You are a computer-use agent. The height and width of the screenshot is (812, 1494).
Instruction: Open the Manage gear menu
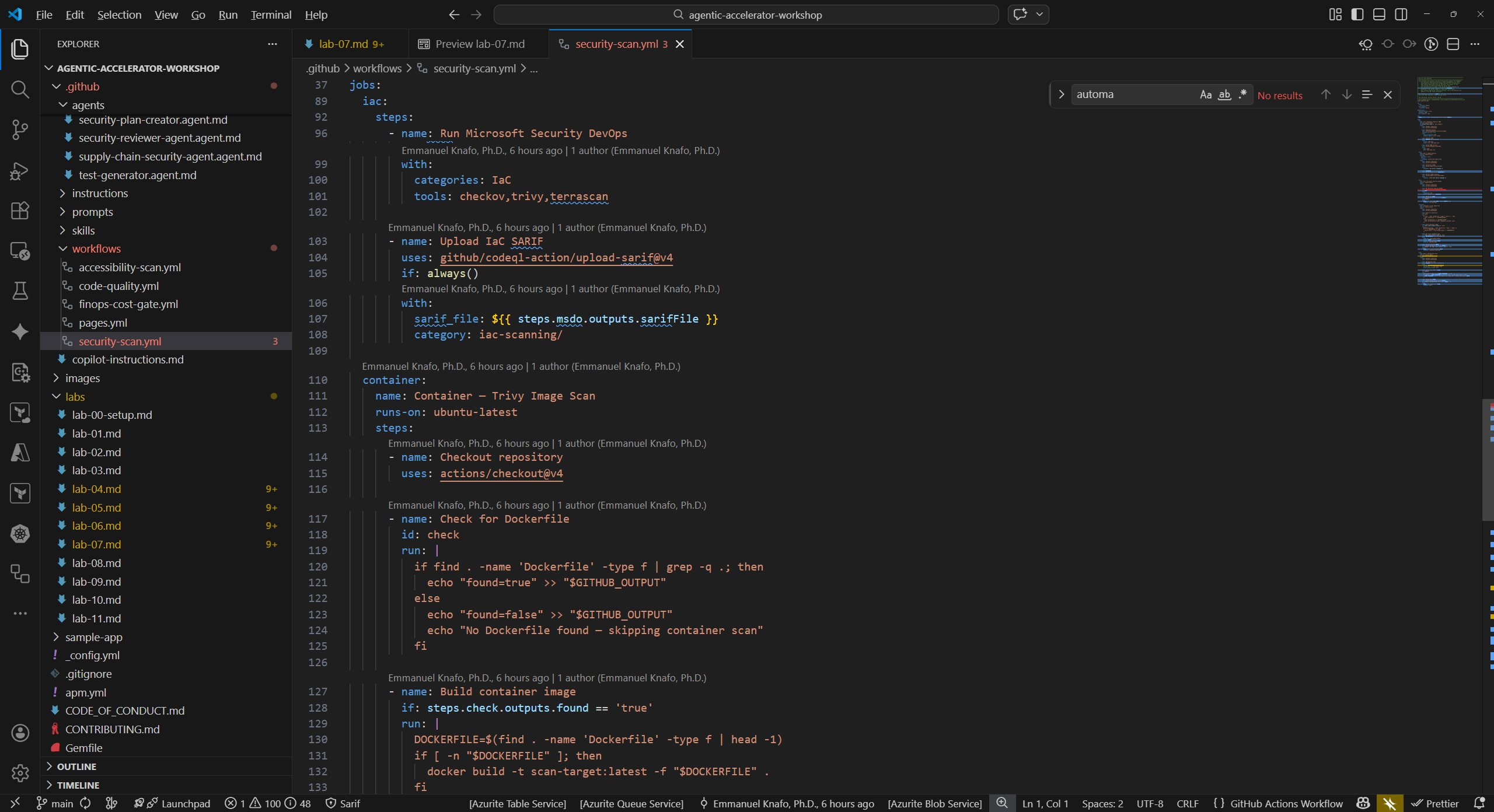coord(19,773)
